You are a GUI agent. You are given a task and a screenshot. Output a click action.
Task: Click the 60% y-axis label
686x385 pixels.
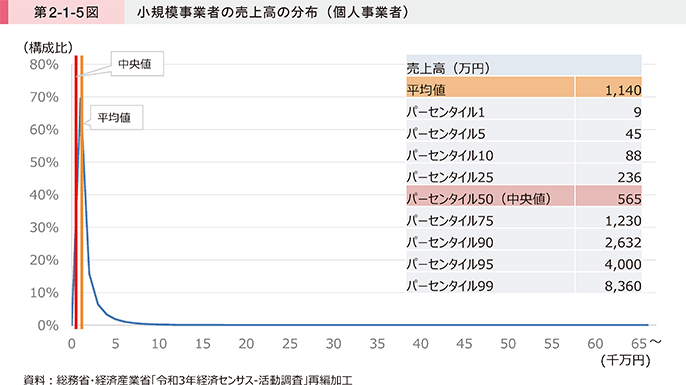pos(44,130)
